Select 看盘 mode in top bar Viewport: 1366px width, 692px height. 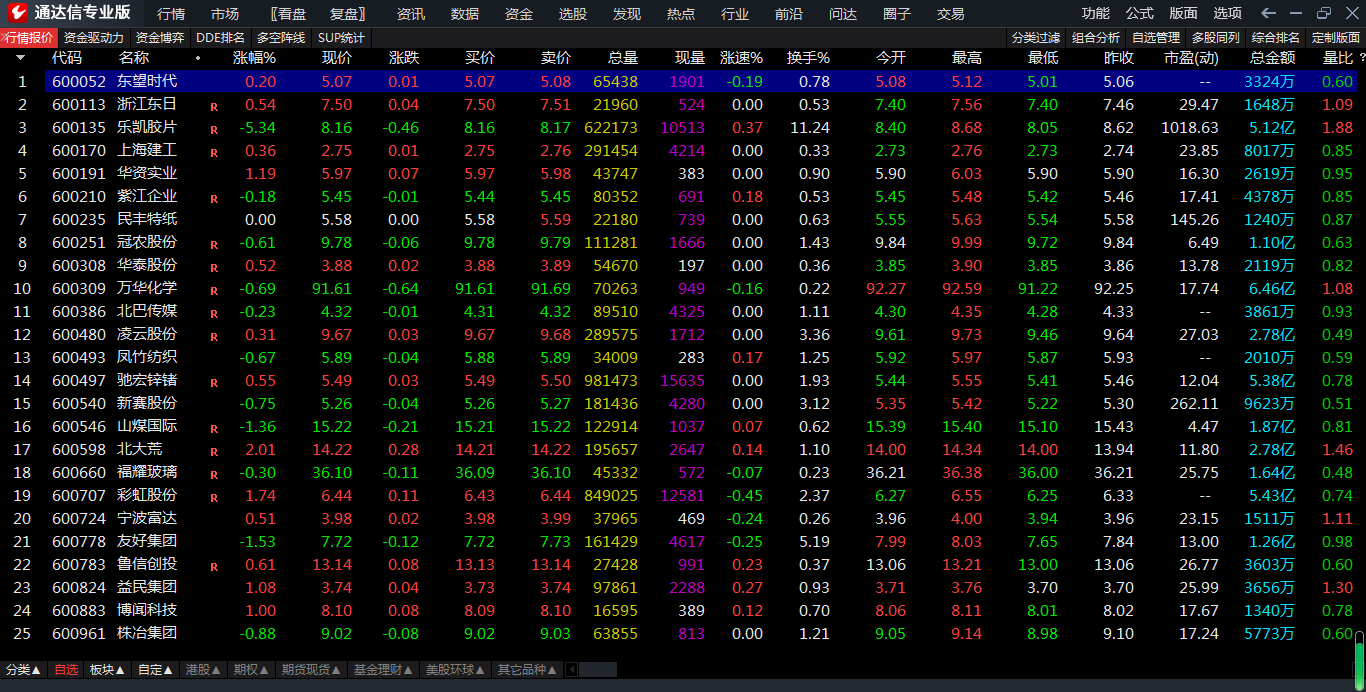coord(289,14)
